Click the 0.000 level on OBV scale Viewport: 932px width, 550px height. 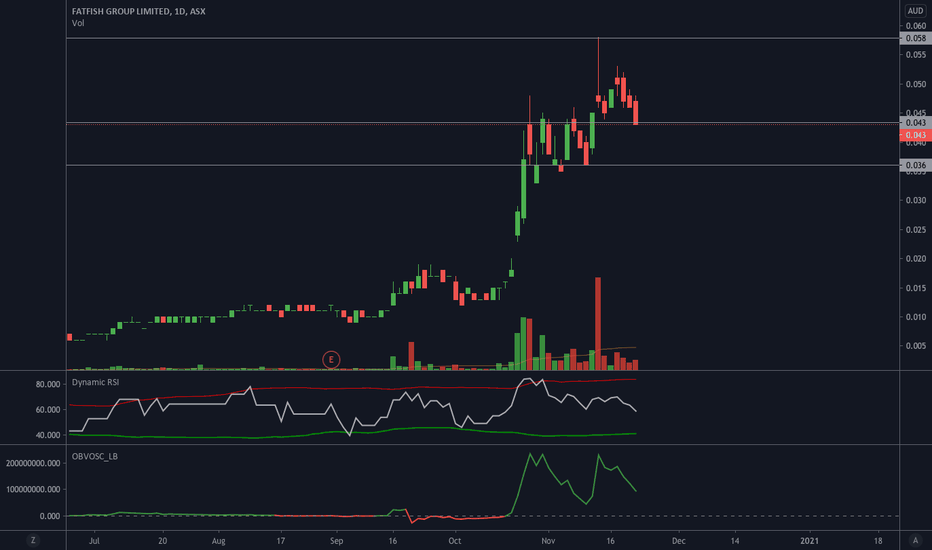(50, 516)
